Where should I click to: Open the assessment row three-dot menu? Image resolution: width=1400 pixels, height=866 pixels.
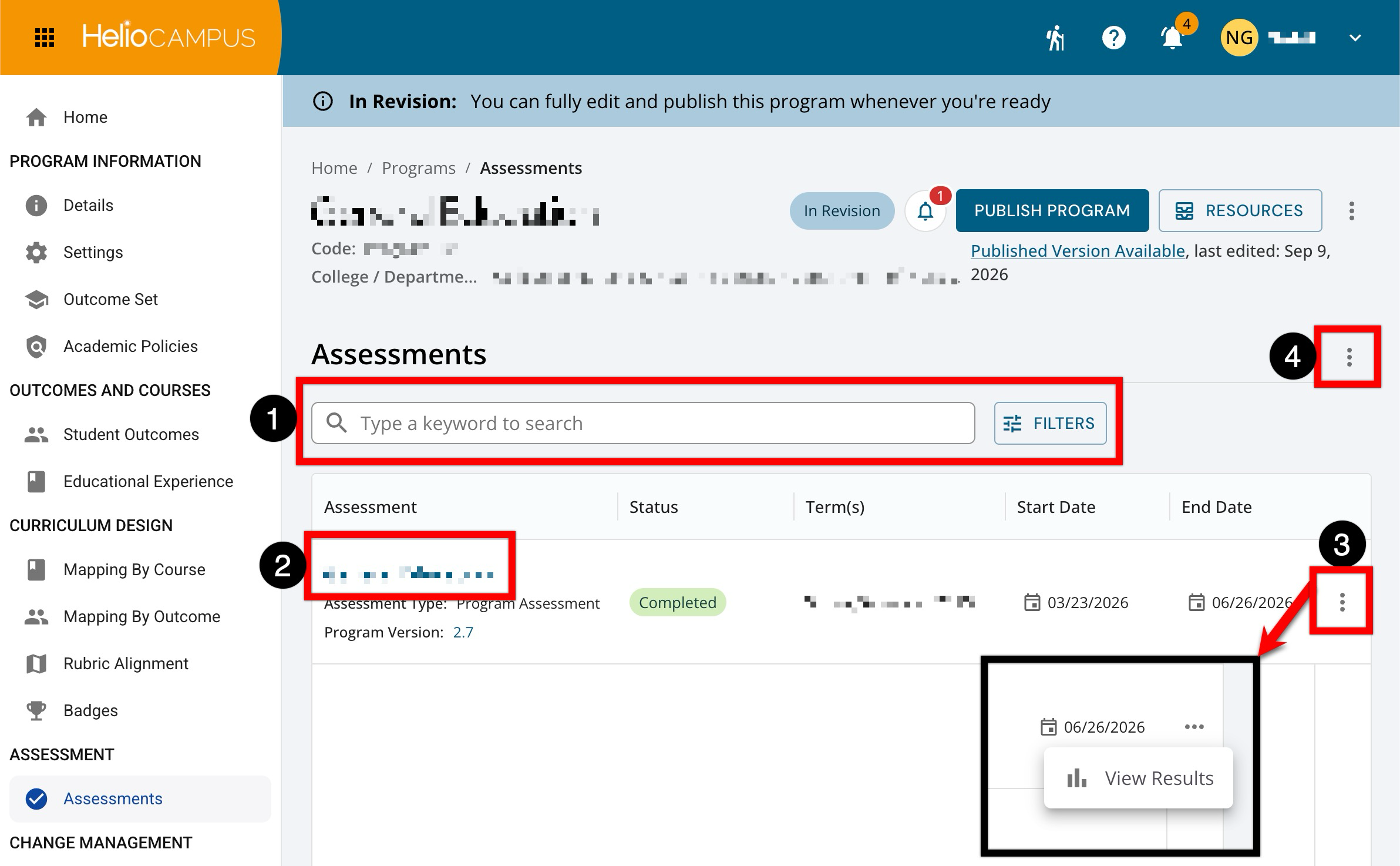point(1342,602)
